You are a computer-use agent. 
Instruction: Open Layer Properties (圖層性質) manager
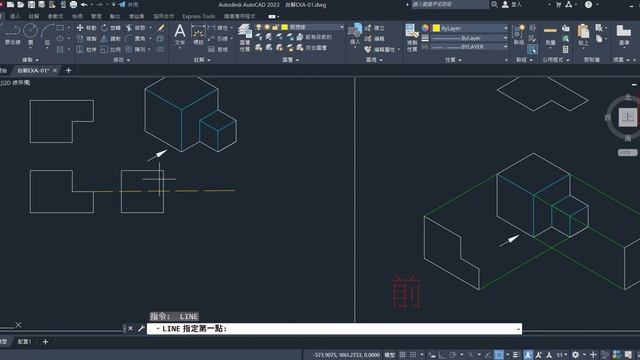pyautogui.click(x=244, y=38)
